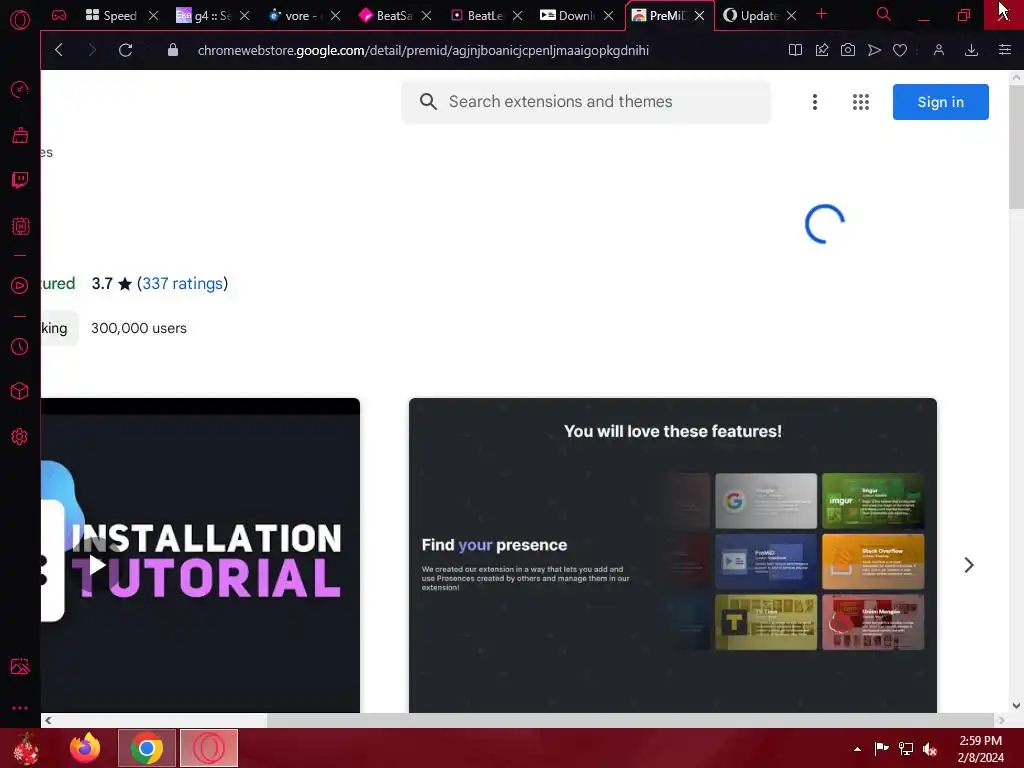
Task: Open the 337 ratings link
Action: coord(182,283)
